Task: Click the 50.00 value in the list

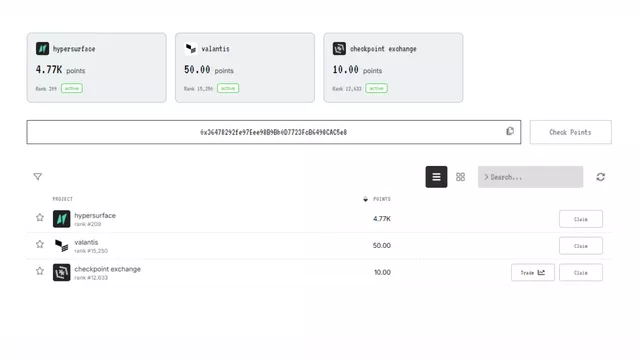Action: click(382, 246)
